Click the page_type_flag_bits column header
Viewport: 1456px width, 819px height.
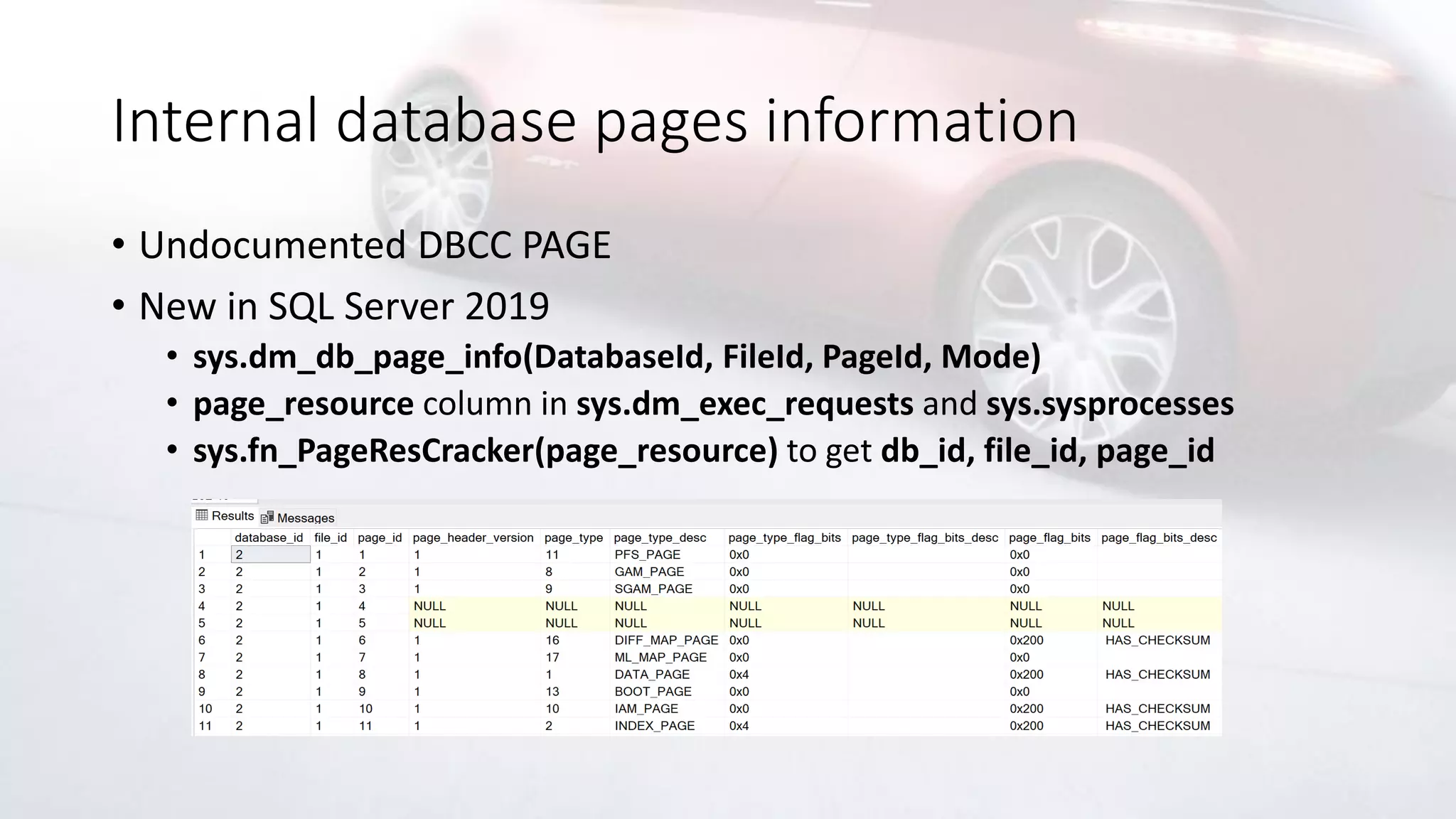point(785,538)
